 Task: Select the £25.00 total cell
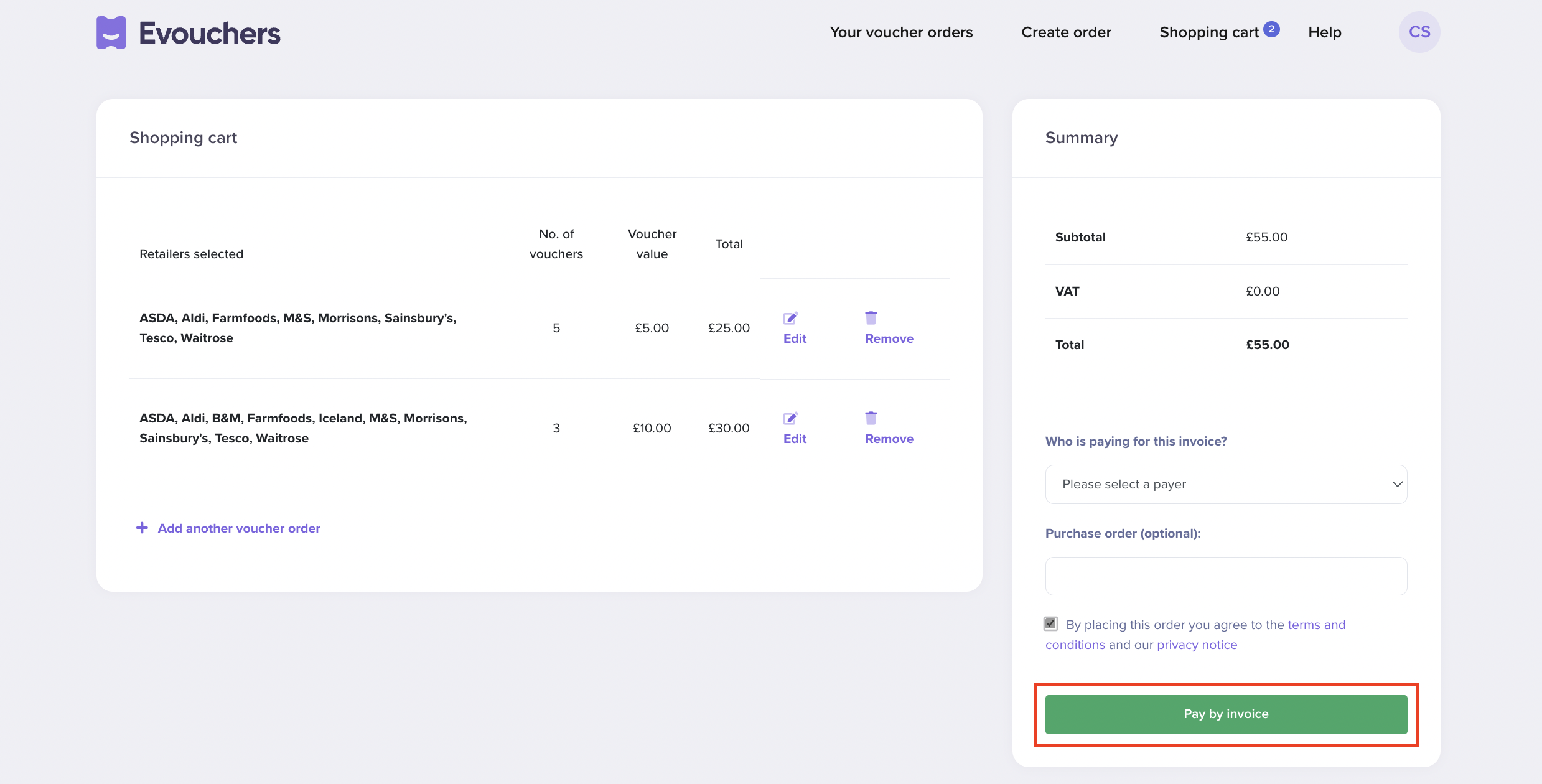729,328
